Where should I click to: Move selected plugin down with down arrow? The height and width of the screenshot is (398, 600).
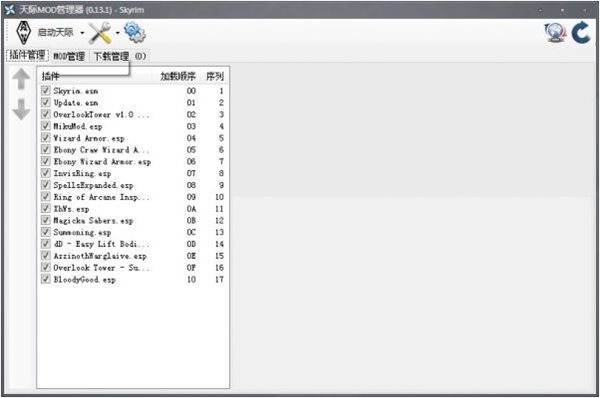coord(21,109)
